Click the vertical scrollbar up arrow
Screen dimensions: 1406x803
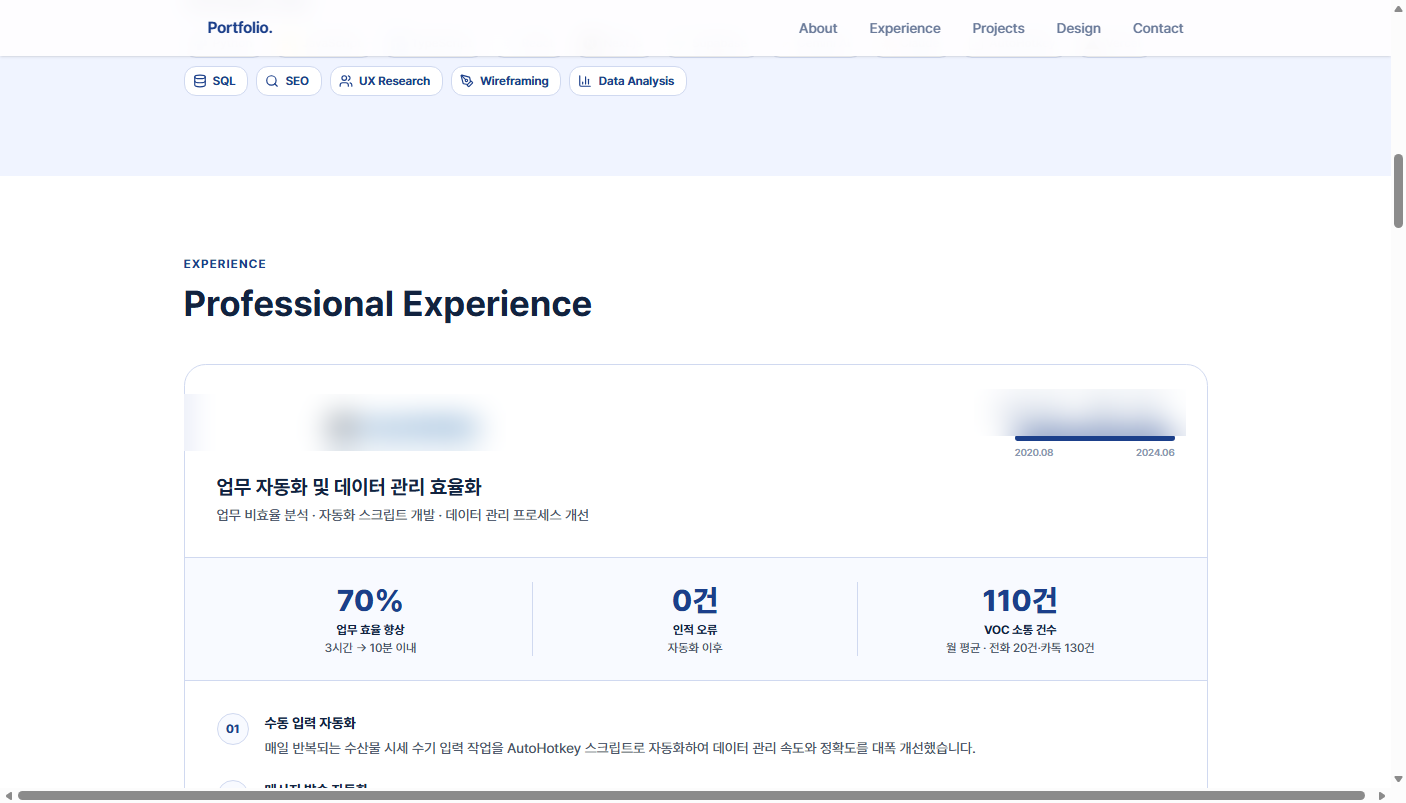click(1398, 8)
